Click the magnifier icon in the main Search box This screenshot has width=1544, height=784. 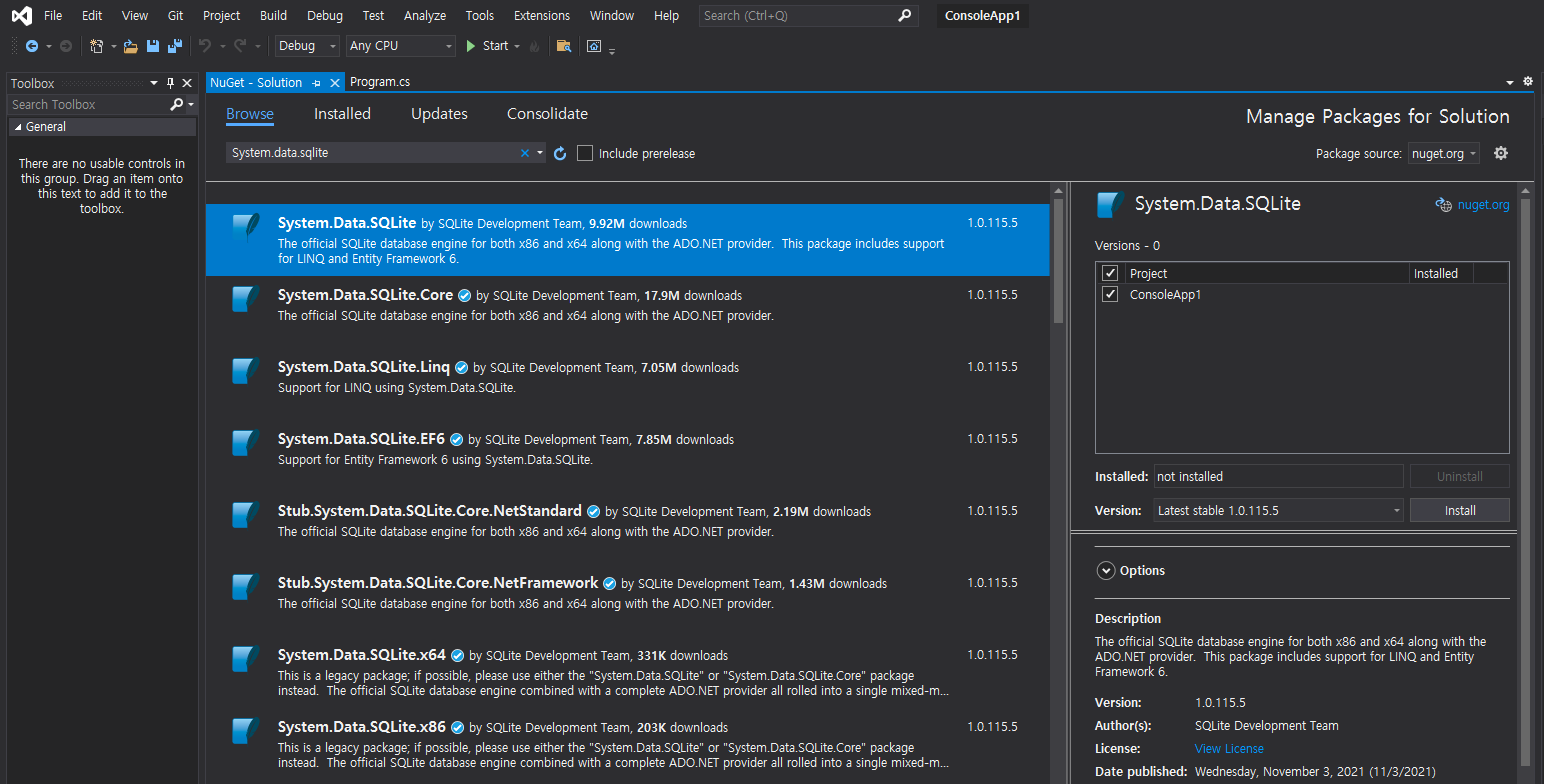(x=904, y=15)
